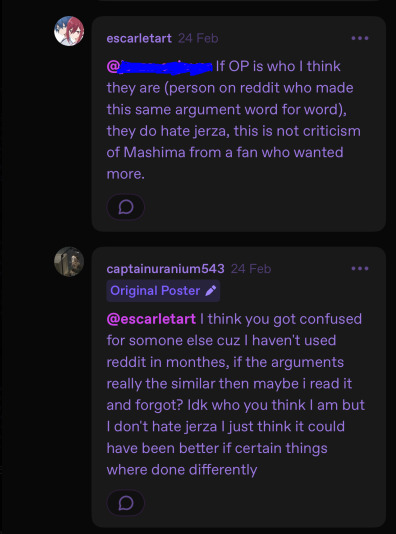Open the 24 Feb timestamp on captainuranium543's comment
The width and height of the screenshot is (396, 534).
click(x=251, y=269)
